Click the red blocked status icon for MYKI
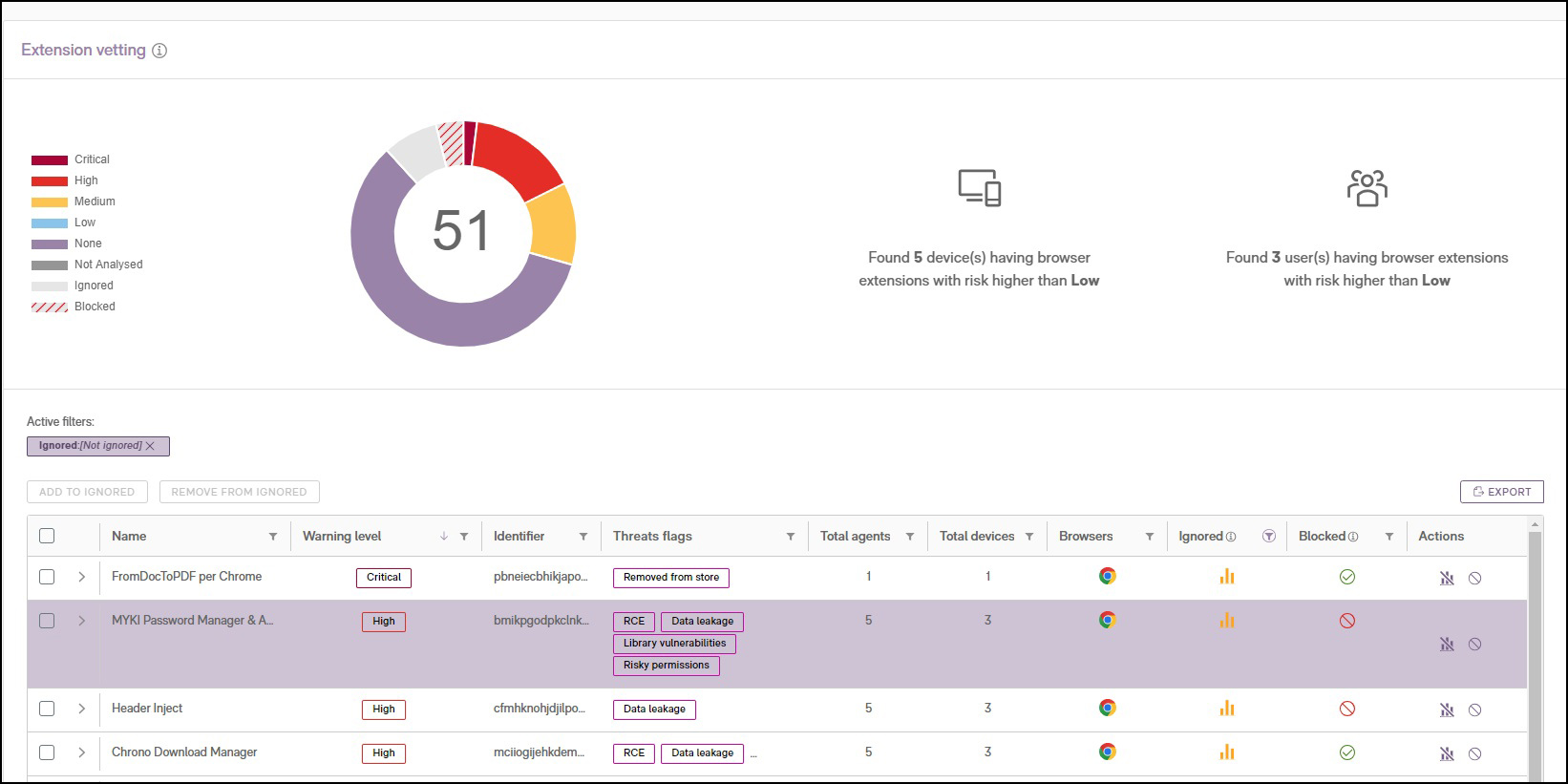The height and width of the screenshot is (784, 1568). click(1346, 621)
